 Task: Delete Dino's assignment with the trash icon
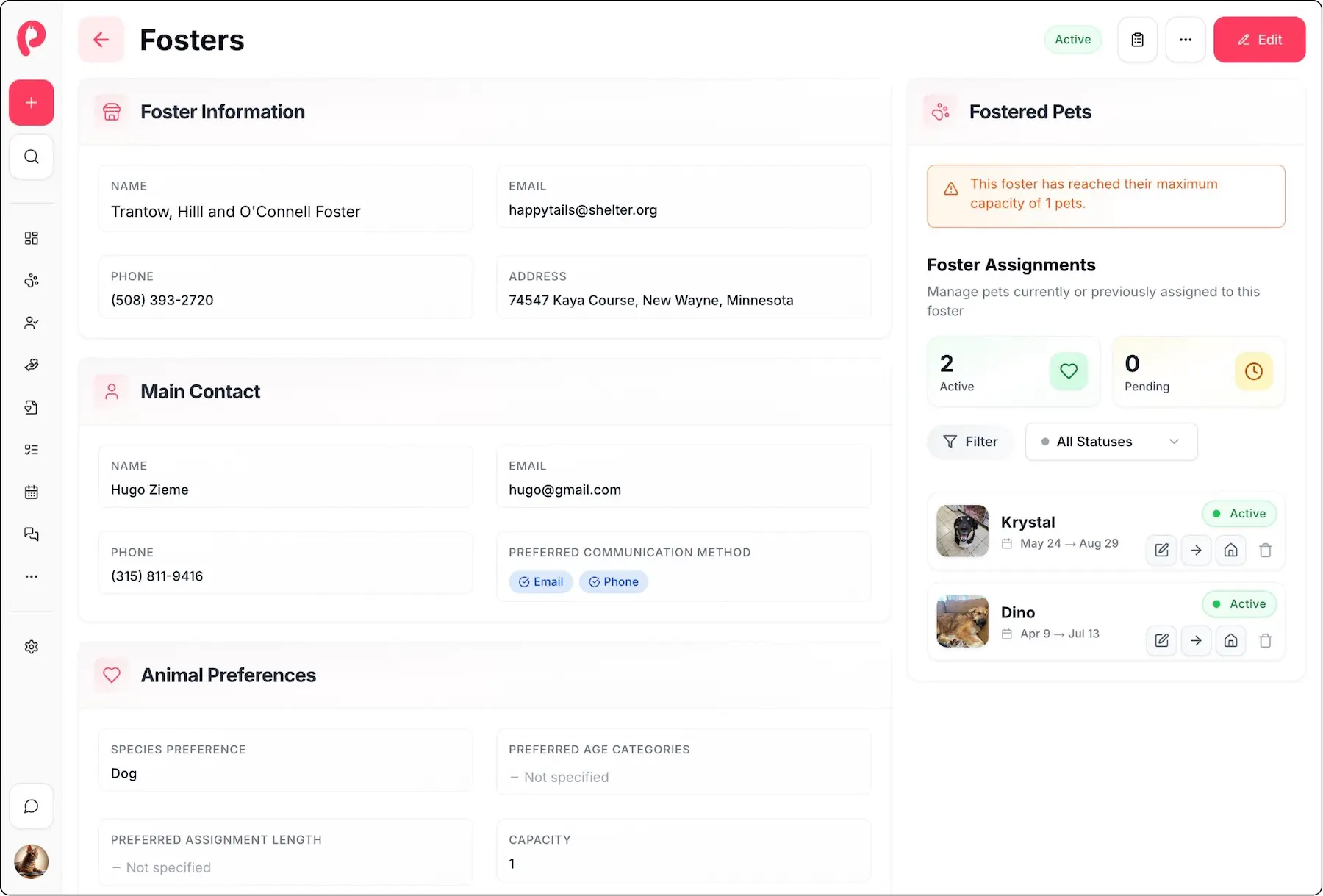(1266, 640)
